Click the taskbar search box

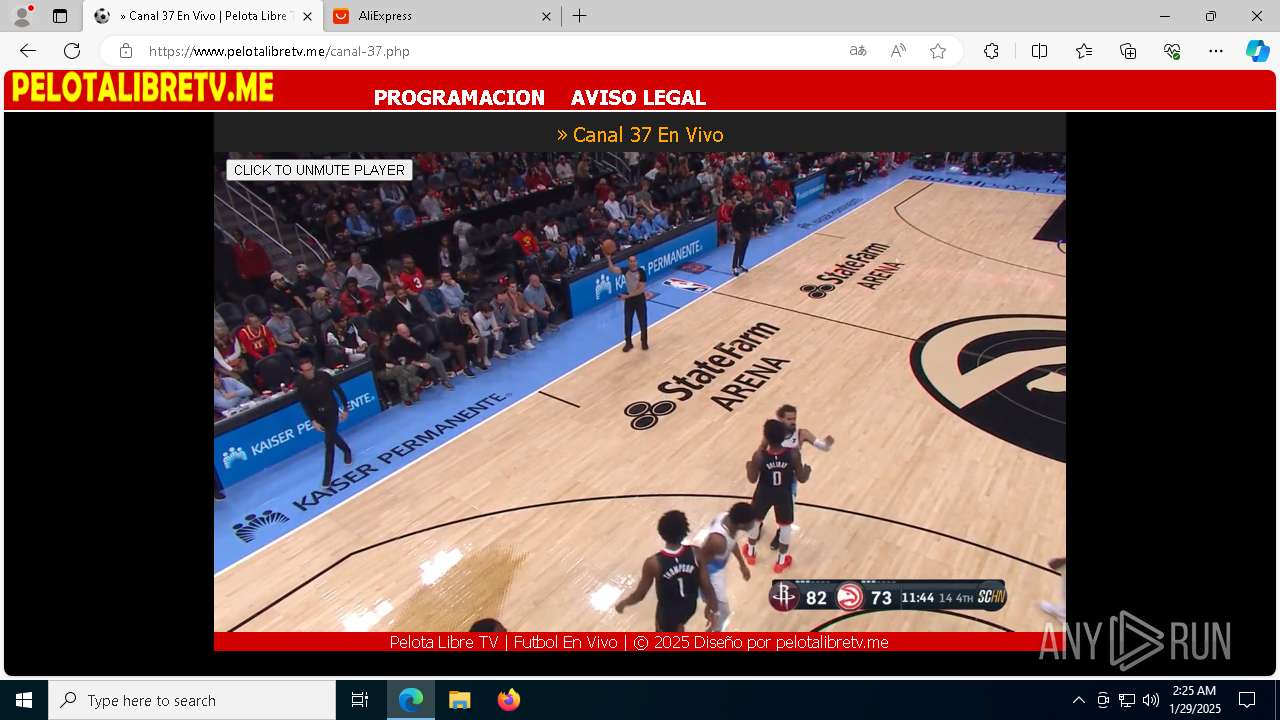click(x=192, y=700)
